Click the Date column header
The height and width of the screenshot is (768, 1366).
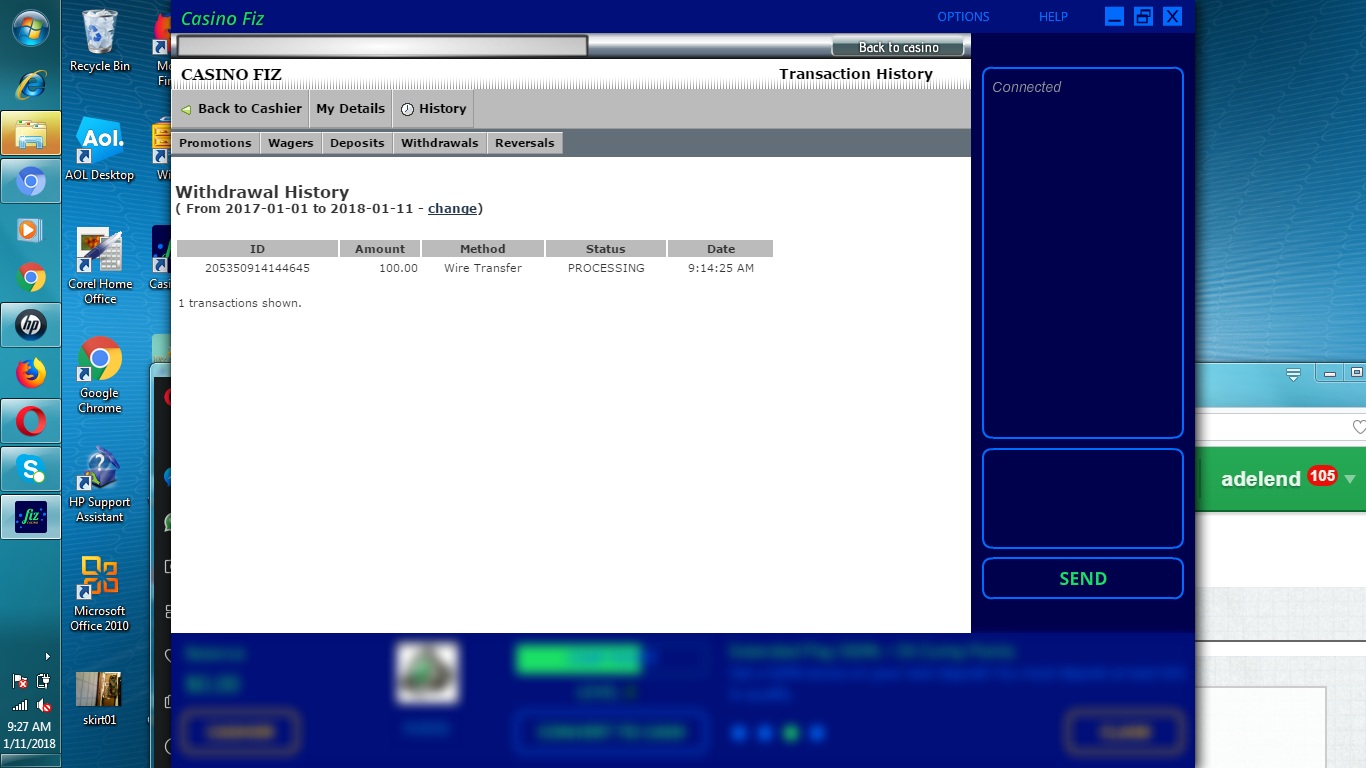[x=721, y=249]
